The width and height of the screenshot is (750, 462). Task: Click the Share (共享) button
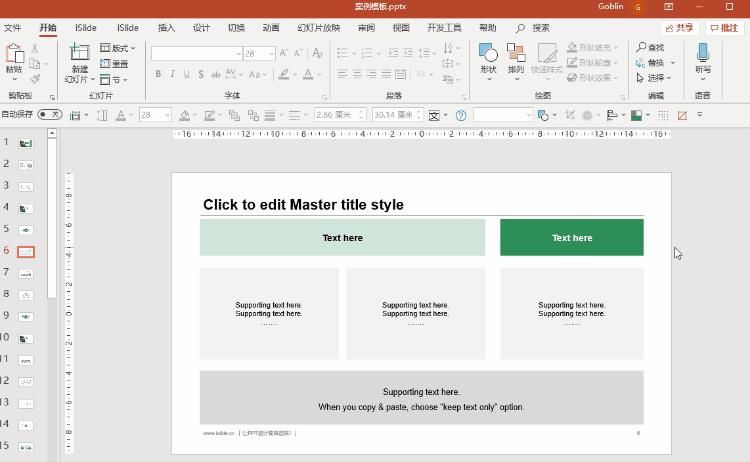point(679,28)
